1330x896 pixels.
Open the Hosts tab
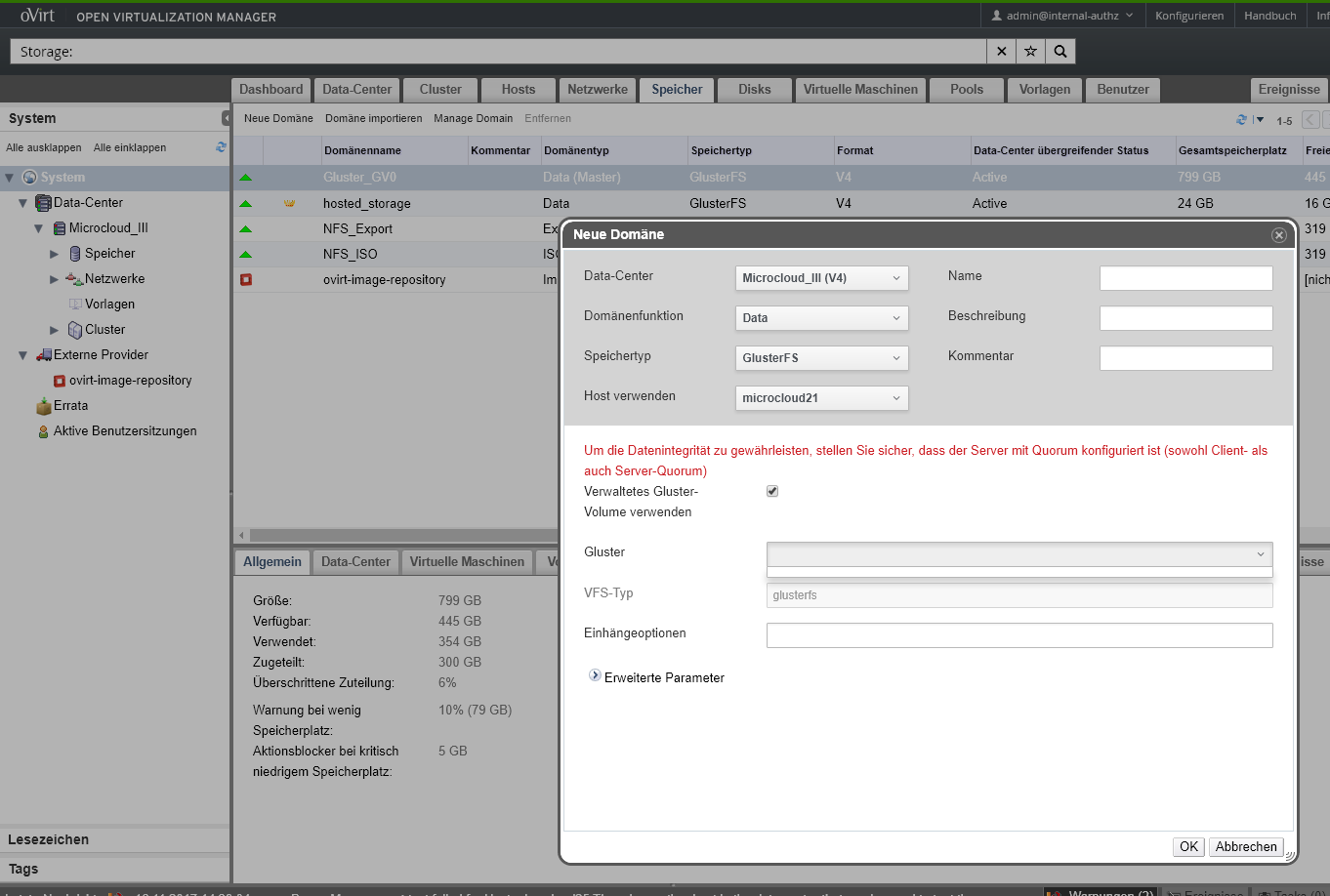tap(518, 90)
